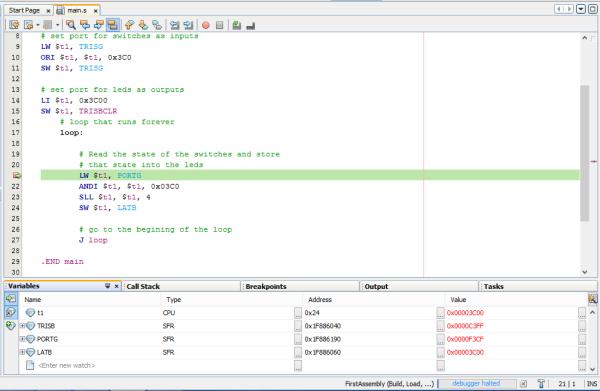Viewport: 600px width, 391px height.
Task: Click the FirstAssembly (Build, Load, ...) status text
Action: (390, 384)
